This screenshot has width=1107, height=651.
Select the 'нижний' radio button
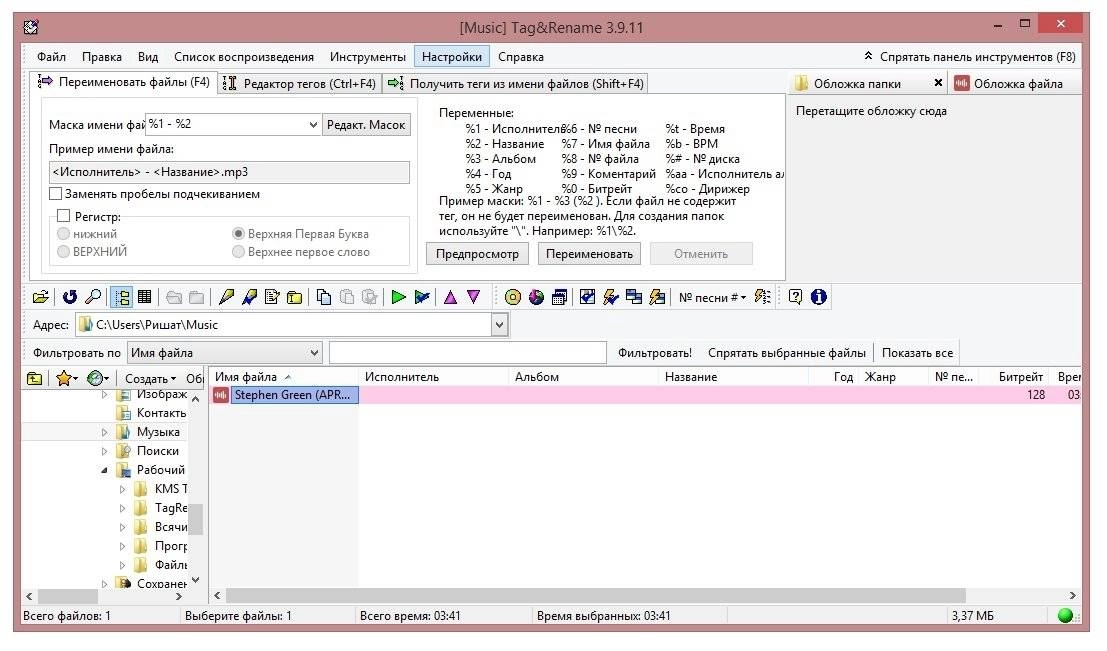coord(64,234)
